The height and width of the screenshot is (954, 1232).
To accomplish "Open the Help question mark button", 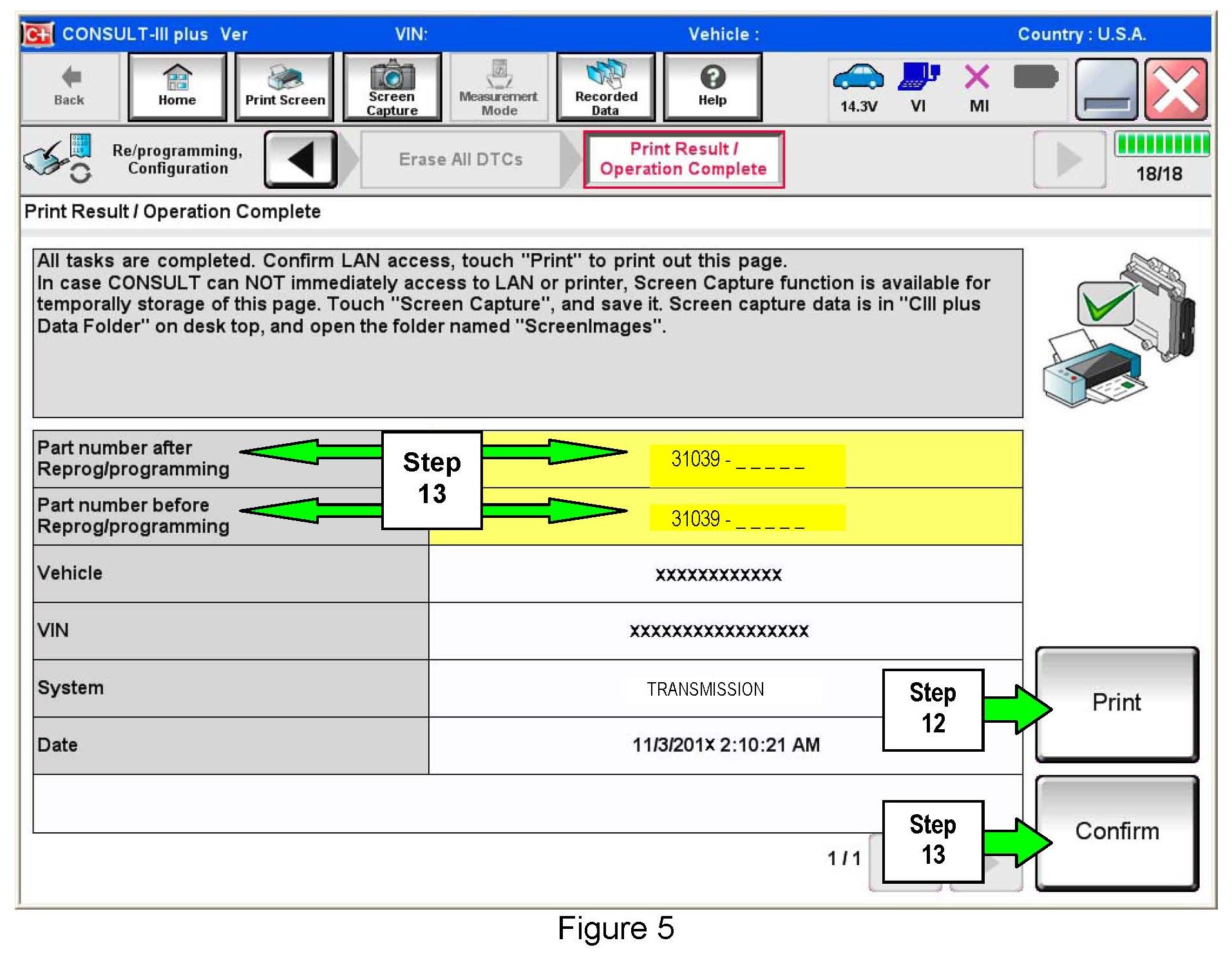I will (712, 88).
